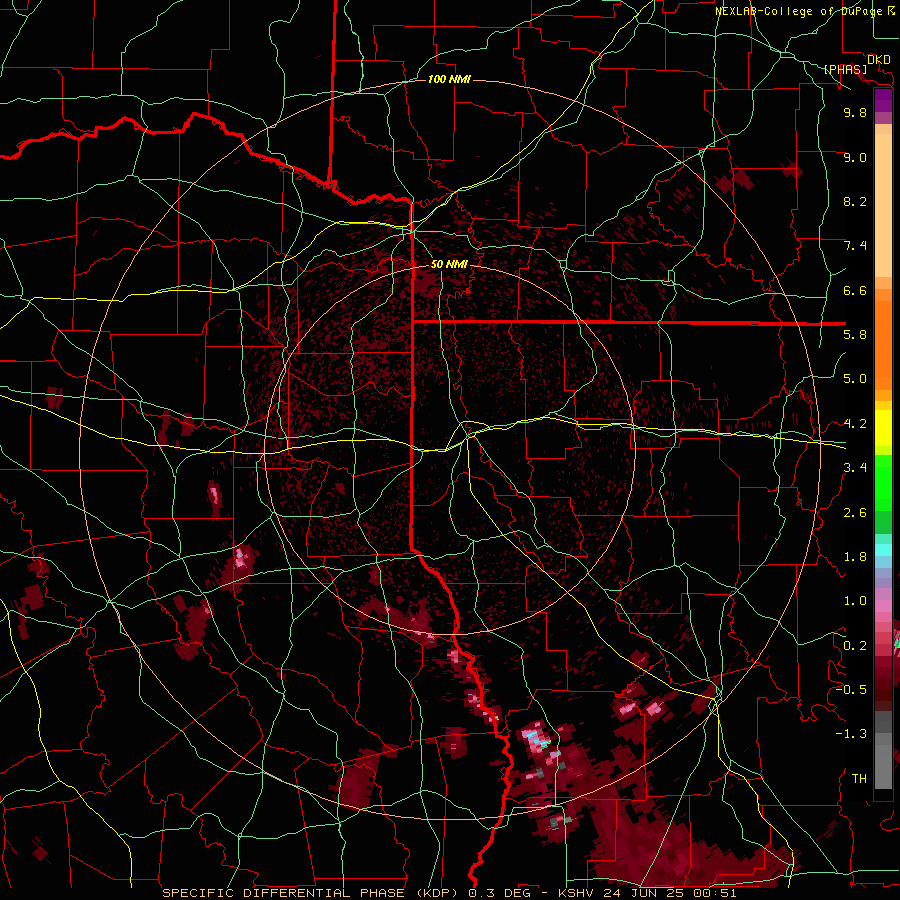Screen dimensions: 900x900
Task: Click the 5.8 value on color scale
Action: [x=855, y=335]
